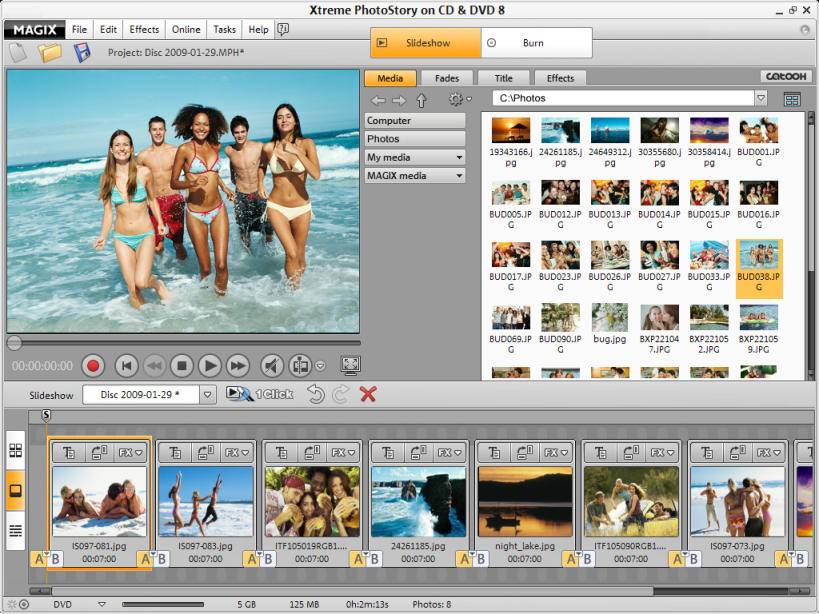Open FX menu for IS097-083.jpg

pyautogui.click(x=237, y=453)
